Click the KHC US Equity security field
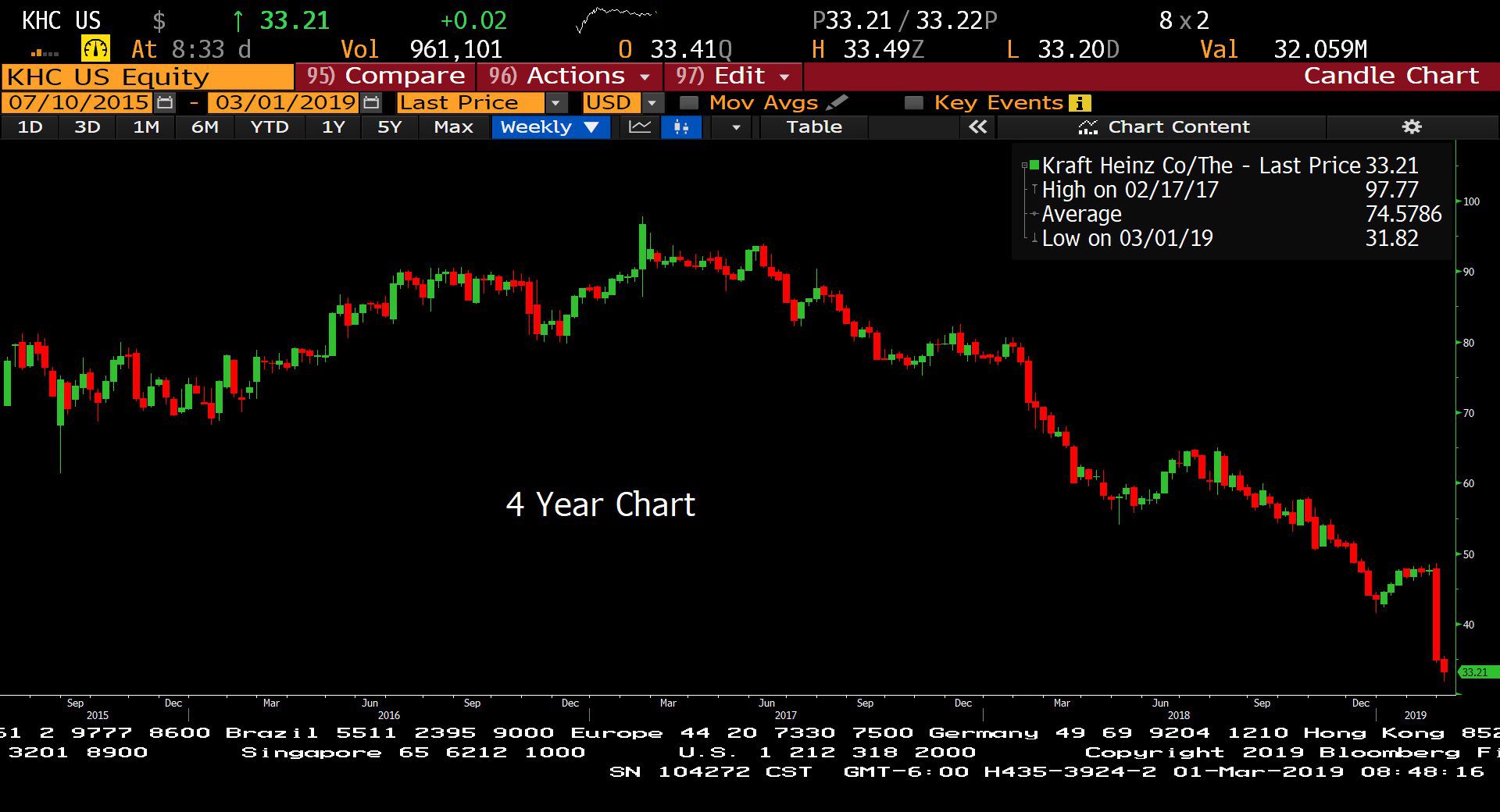This screenshot has width=1500, height=812. pos(148,77)
